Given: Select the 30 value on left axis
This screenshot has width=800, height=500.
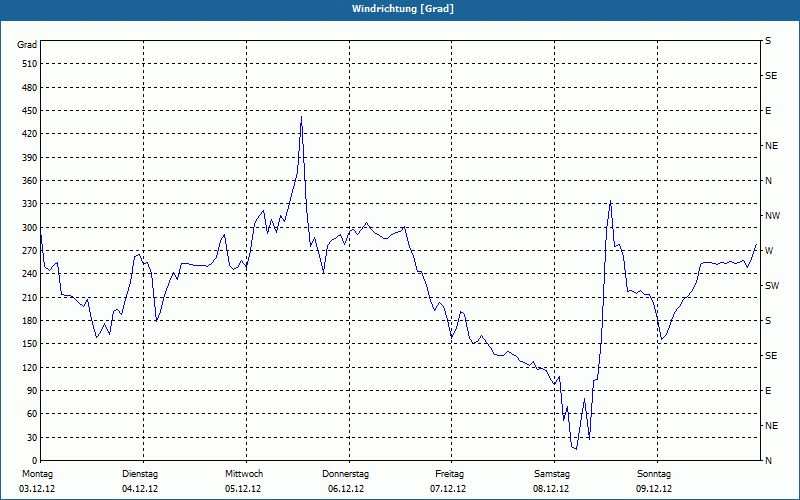Looking at the screenshot, I should [x=32, y=438].
